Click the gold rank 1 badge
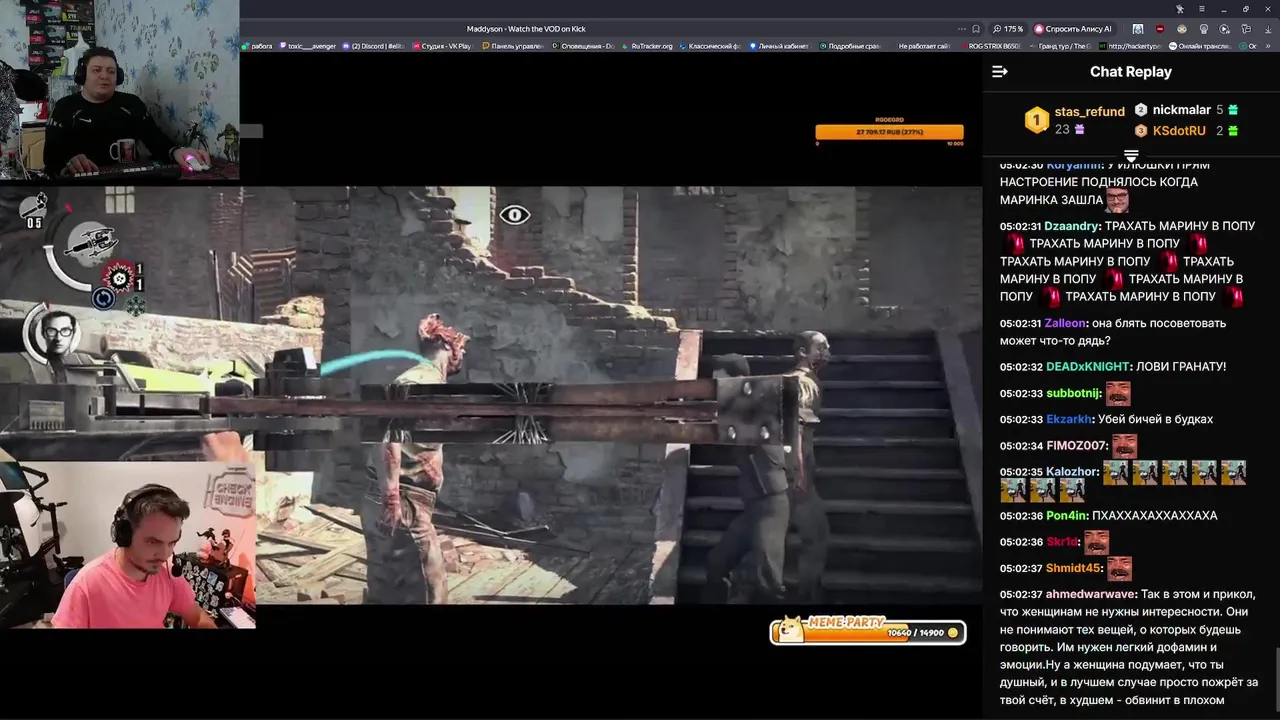1280x720 pixels. pos(1037,121)
